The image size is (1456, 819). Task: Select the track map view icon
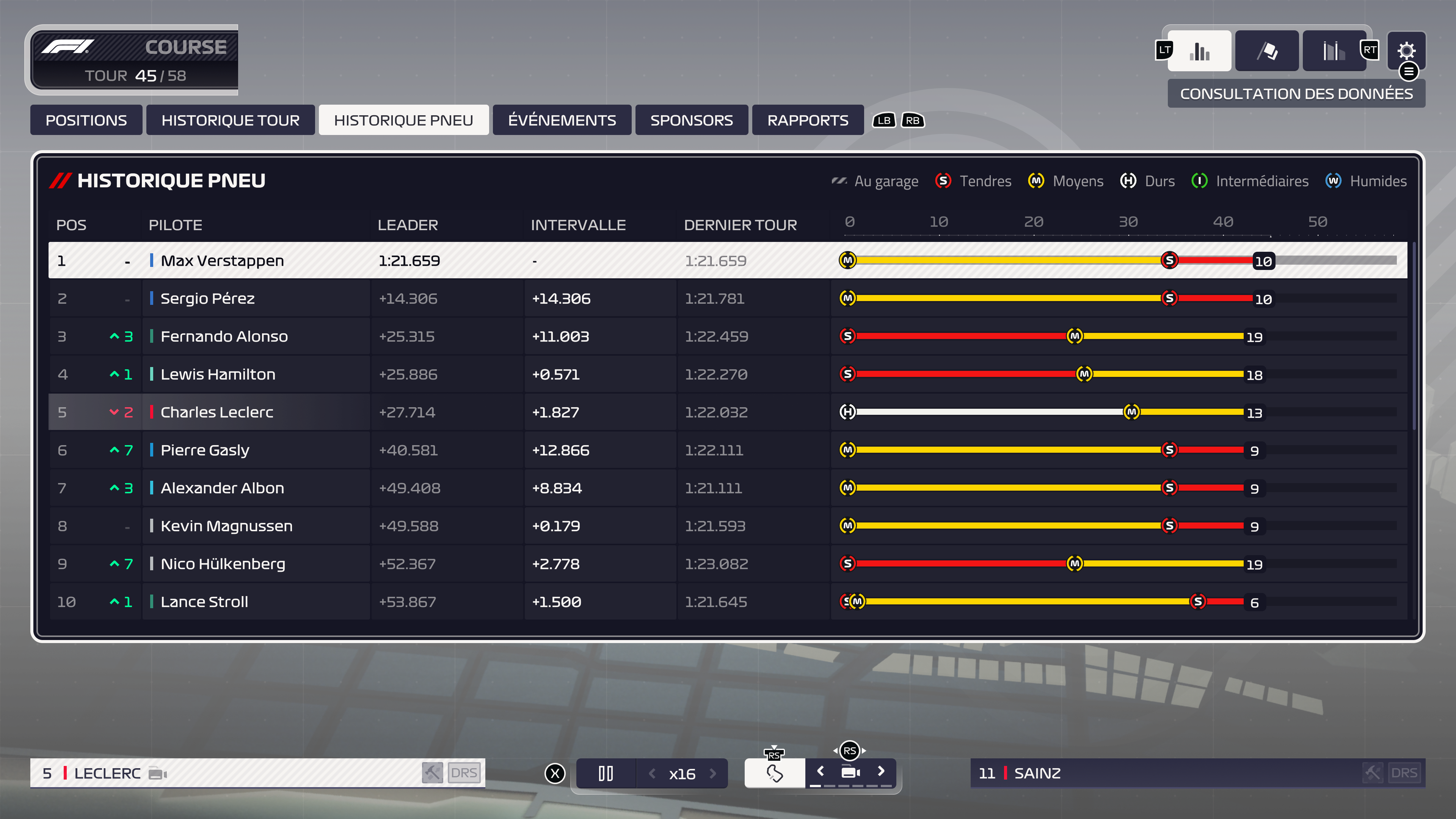point(774,773)
